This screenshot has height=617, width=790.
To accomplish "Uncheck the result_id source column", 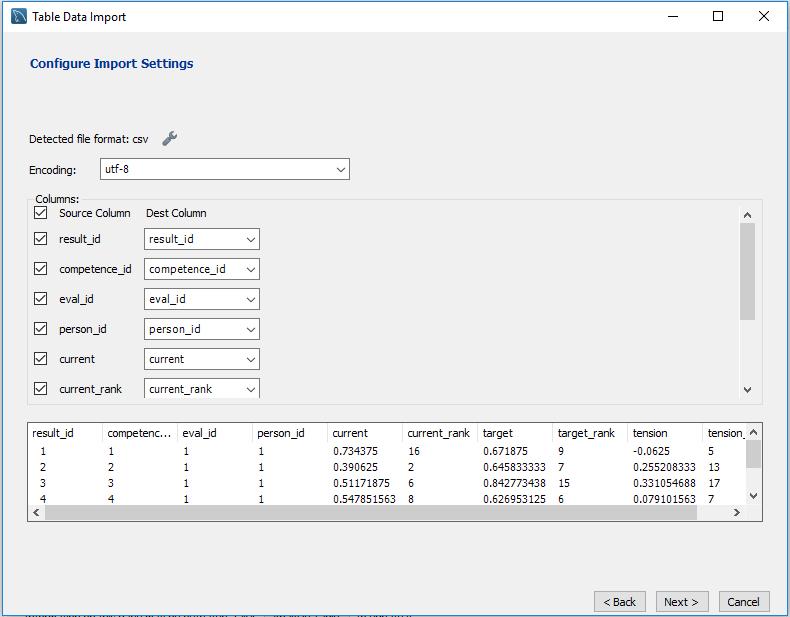I will tap(40, 238).
